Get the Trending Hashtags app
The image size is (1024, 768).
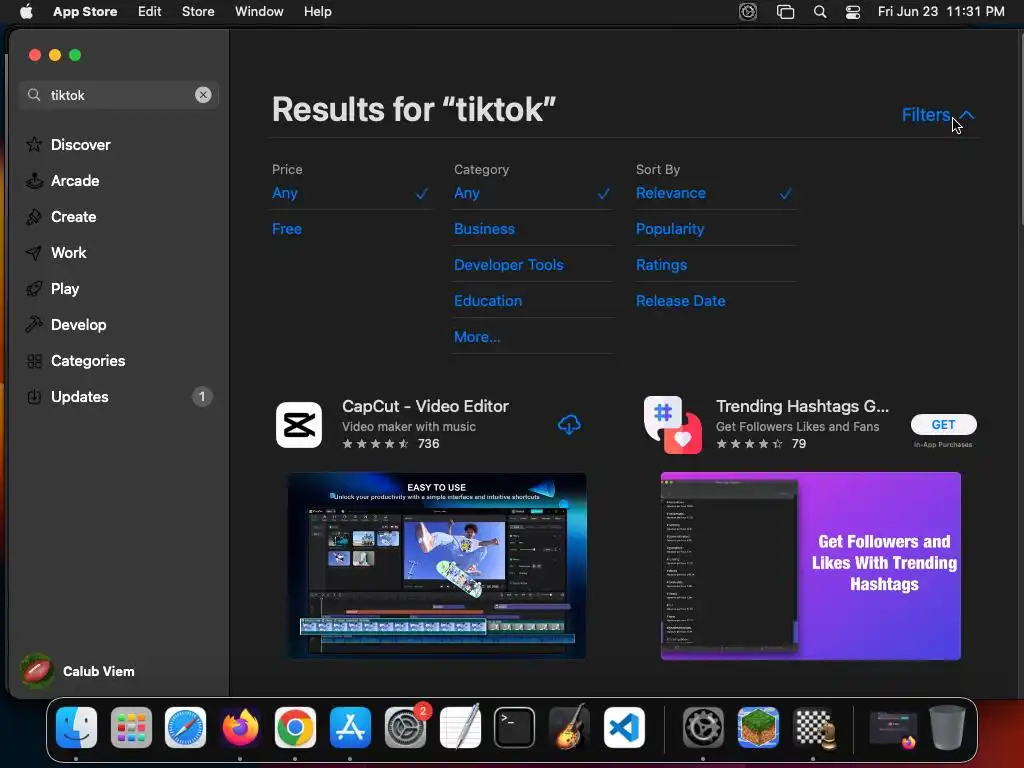(x=943, y=424)
